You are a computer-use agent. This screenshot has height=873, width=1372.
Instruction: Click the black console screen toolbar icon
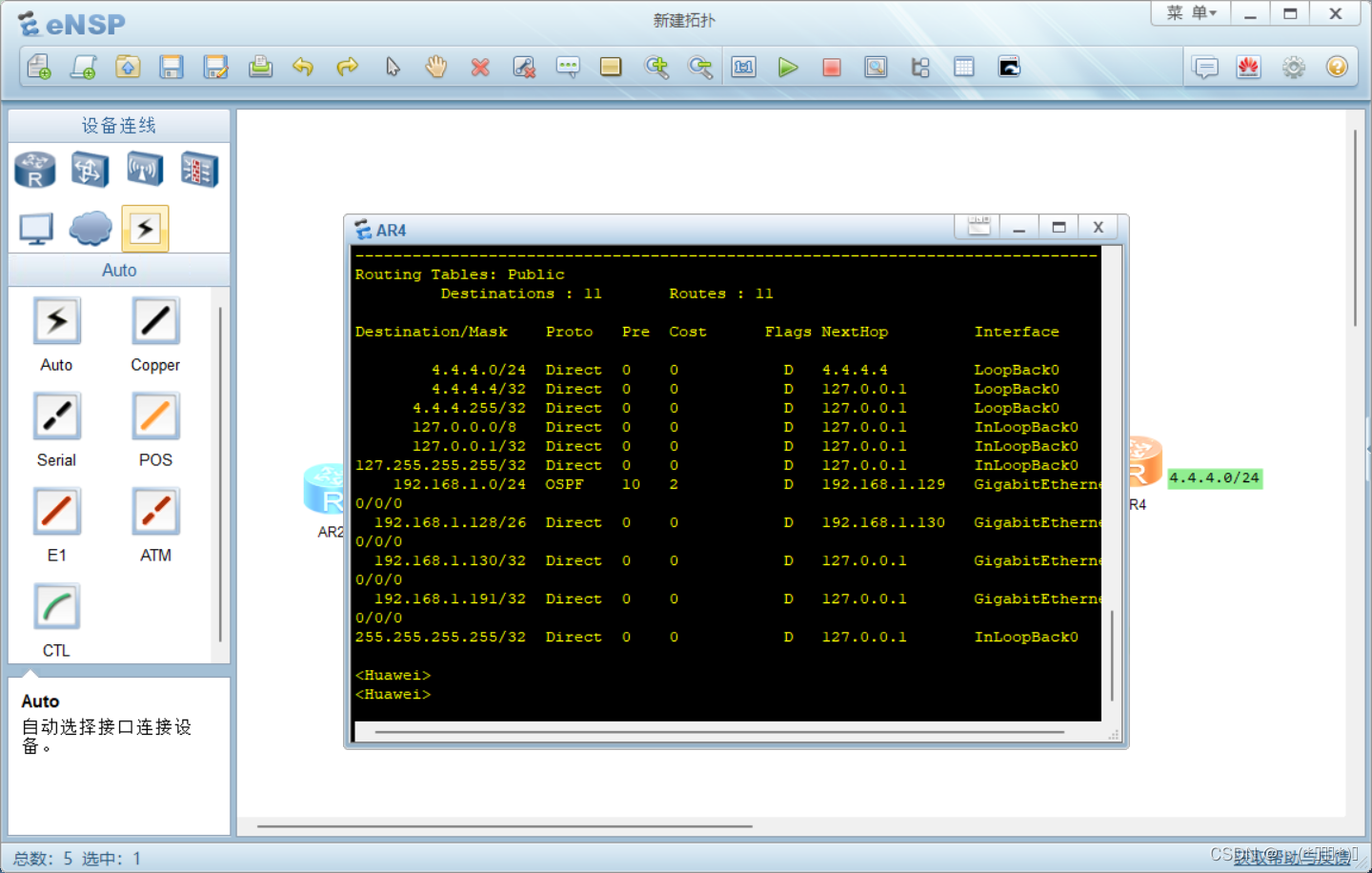[1009, 67]
